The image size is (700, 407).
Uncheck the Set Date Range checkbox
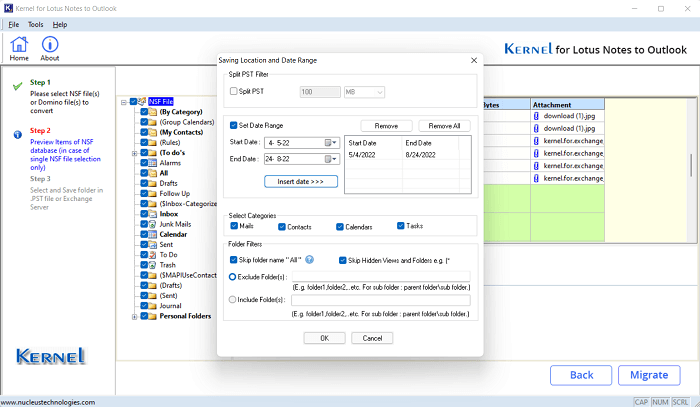tap(233, 125)
